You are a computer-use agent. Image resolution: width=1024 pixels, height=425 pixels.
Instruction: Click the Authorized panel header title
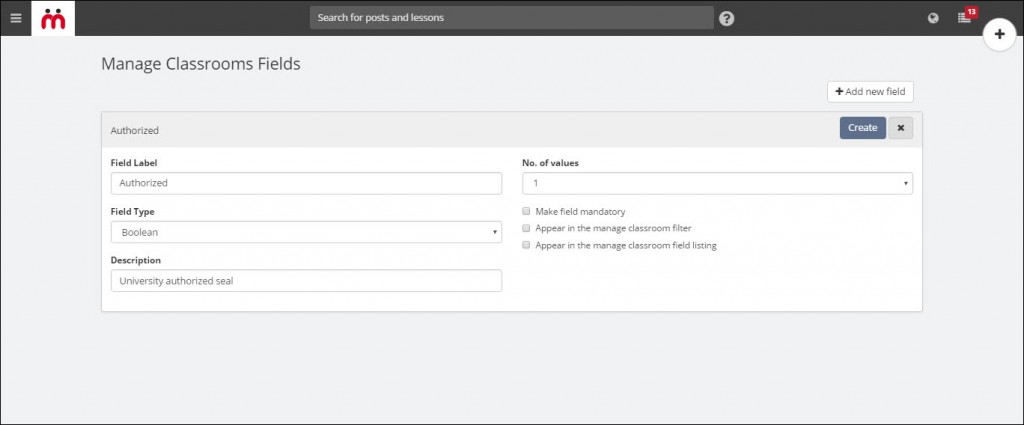pyautogui.click(x=135, y=131)
